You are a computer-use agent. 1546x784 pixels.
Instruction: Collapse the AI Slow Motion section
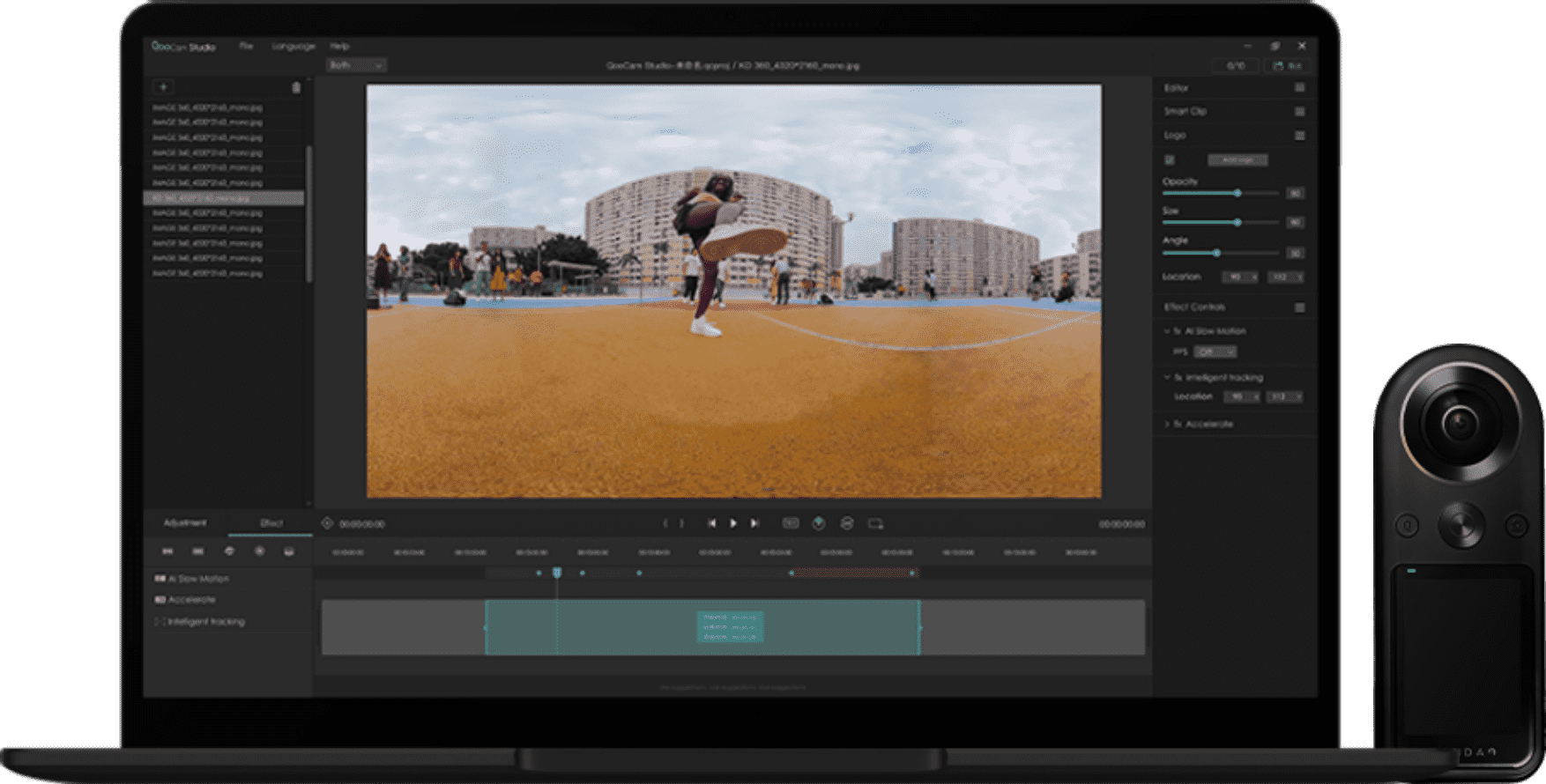tap(1167, 331)
